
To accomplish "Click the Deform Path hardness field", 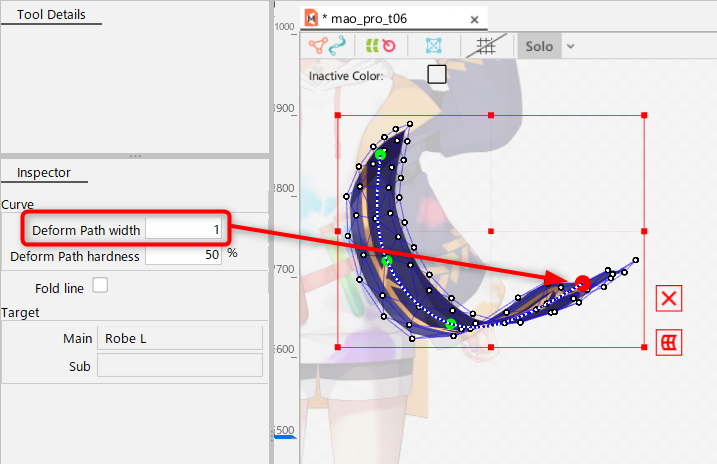I will pyautogui.click(x=184, y=255).
